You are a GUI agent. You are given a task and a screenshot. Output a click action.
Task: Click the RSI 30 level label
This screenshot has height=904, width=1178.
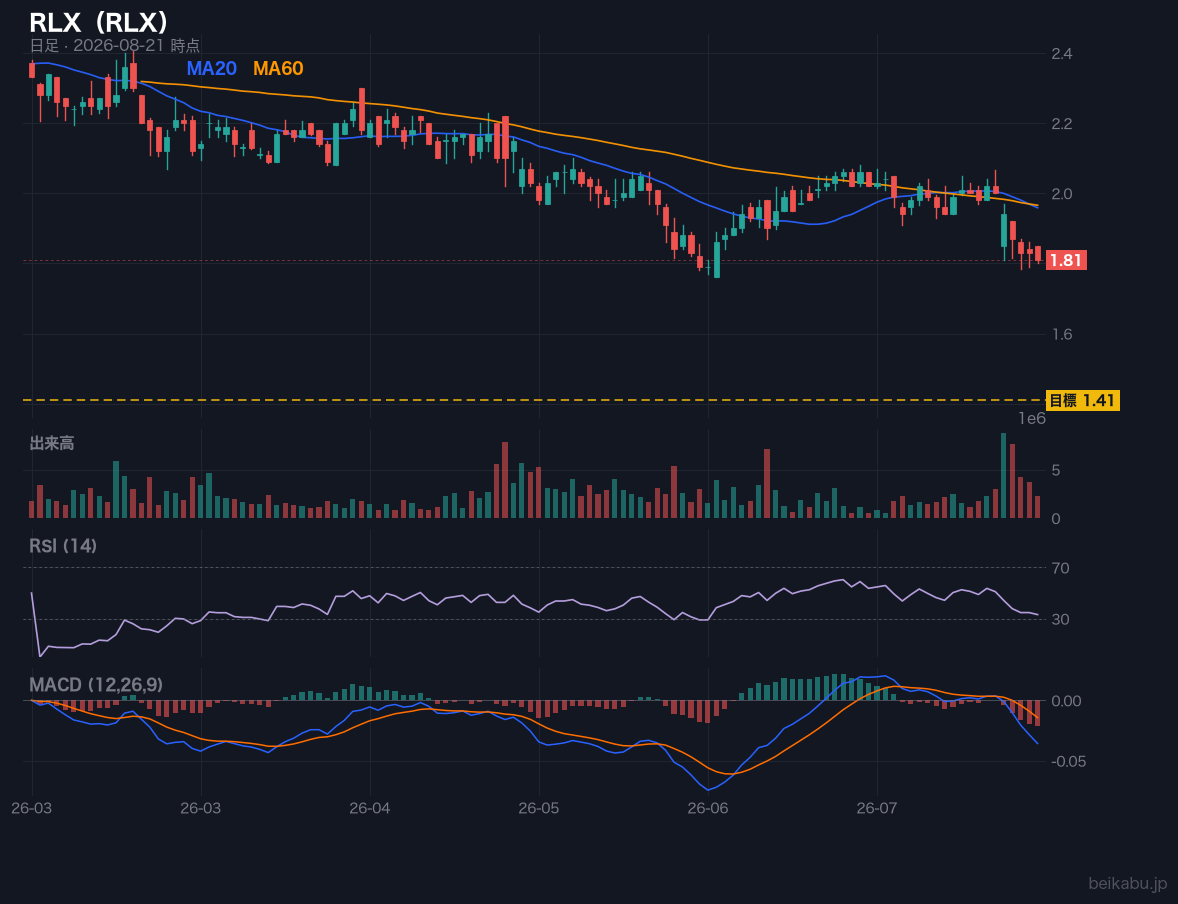(x=1060, y=619)
